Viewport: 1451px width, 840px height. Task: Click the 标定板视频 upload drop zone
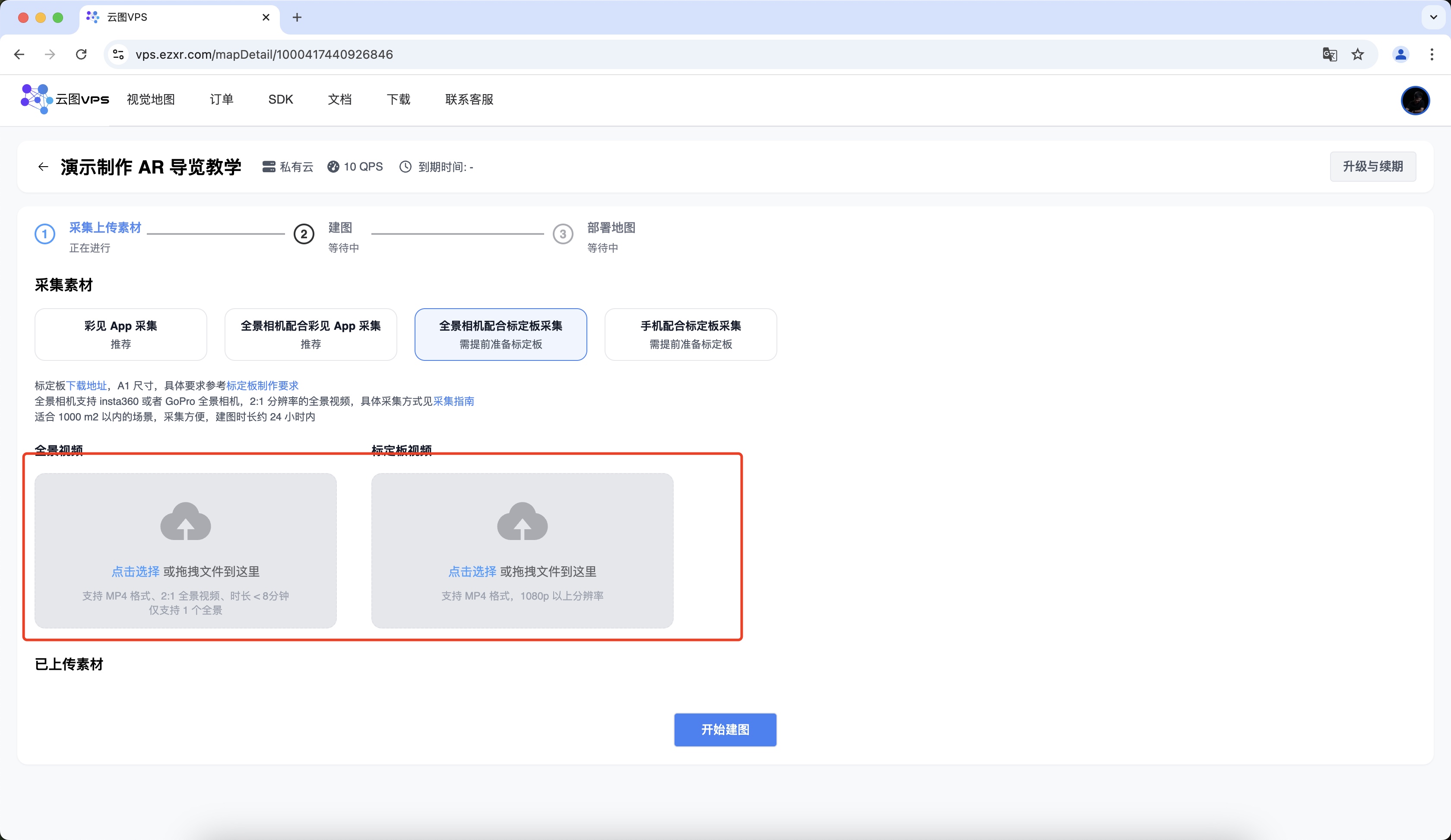click(522, 551)
